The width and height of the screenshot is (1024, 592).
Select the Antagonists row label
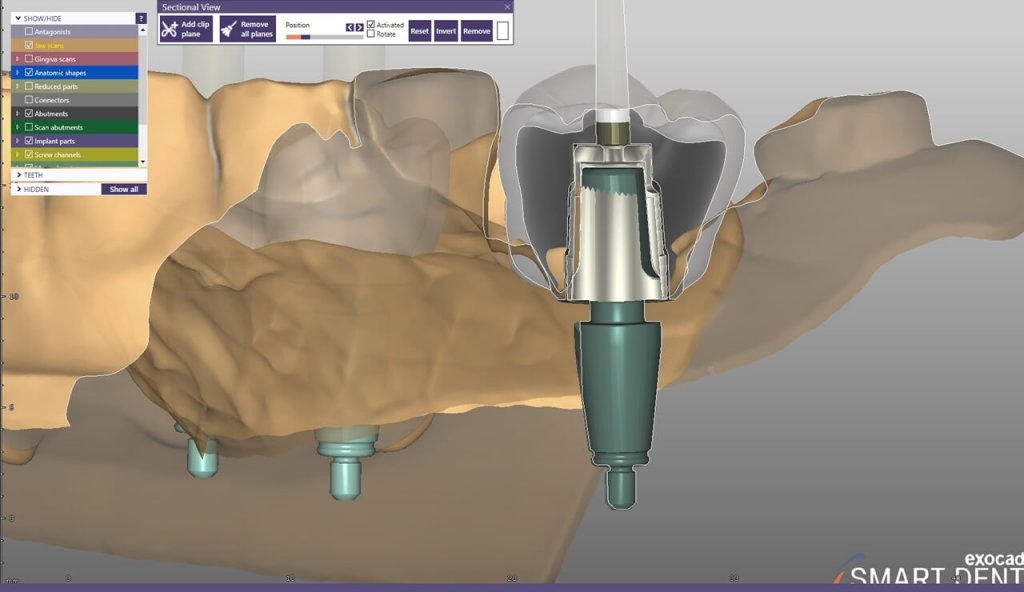(52, 31)
